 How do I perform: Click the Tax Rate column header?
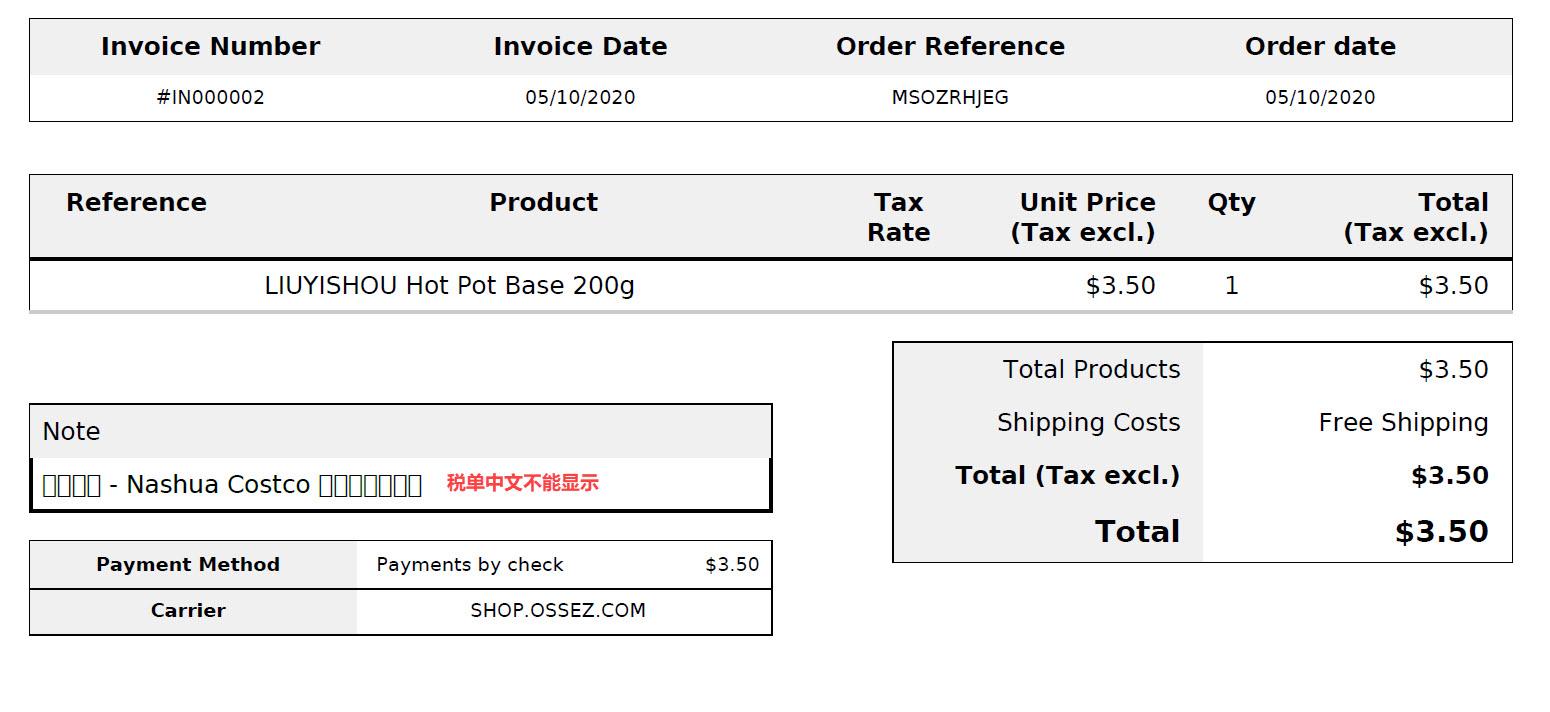[898, 217]
